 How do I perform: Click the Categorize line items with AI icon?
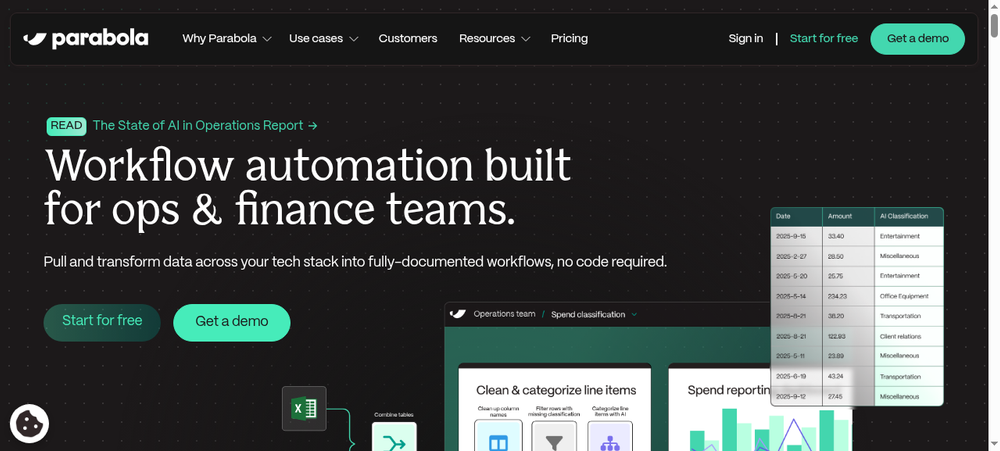610,436
